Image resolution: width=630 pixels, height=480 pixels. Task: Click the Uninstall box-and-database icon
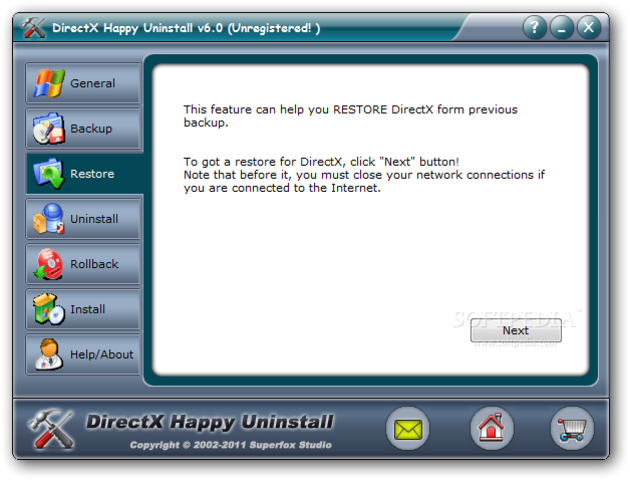[49, 219]
